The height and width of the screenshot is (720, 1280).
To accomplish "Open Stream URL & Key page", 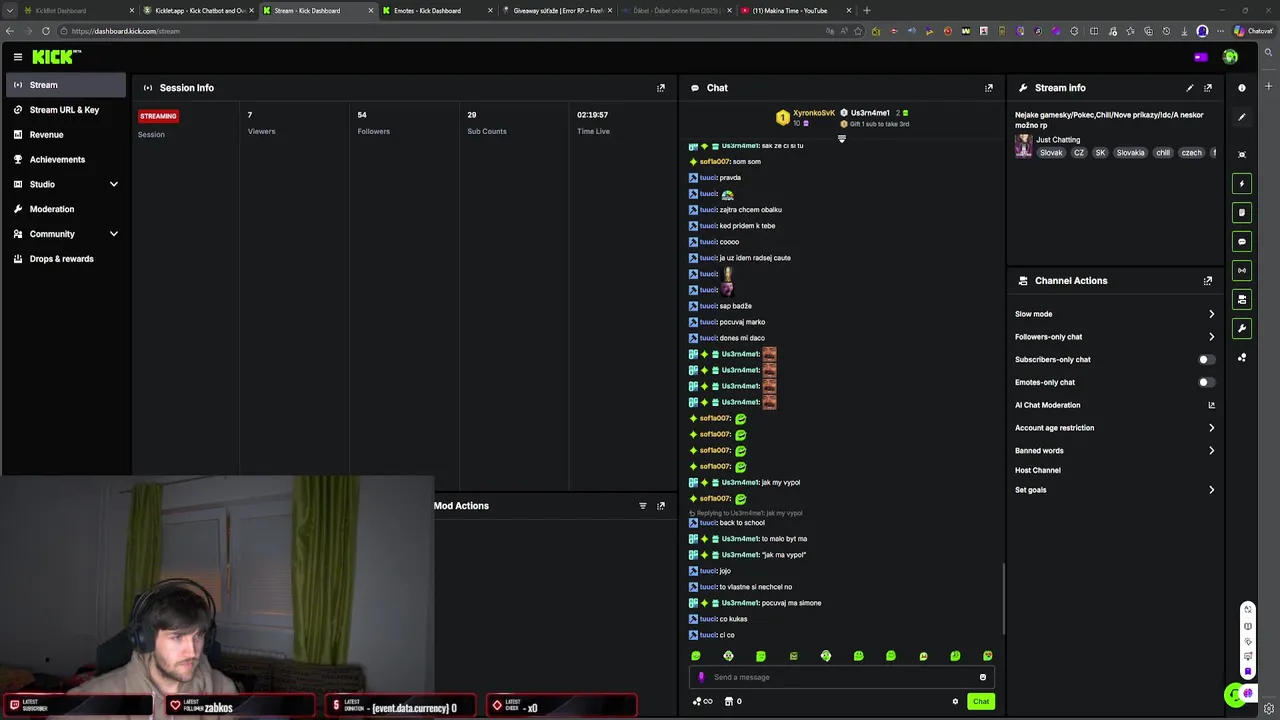I will pos(66,110).
